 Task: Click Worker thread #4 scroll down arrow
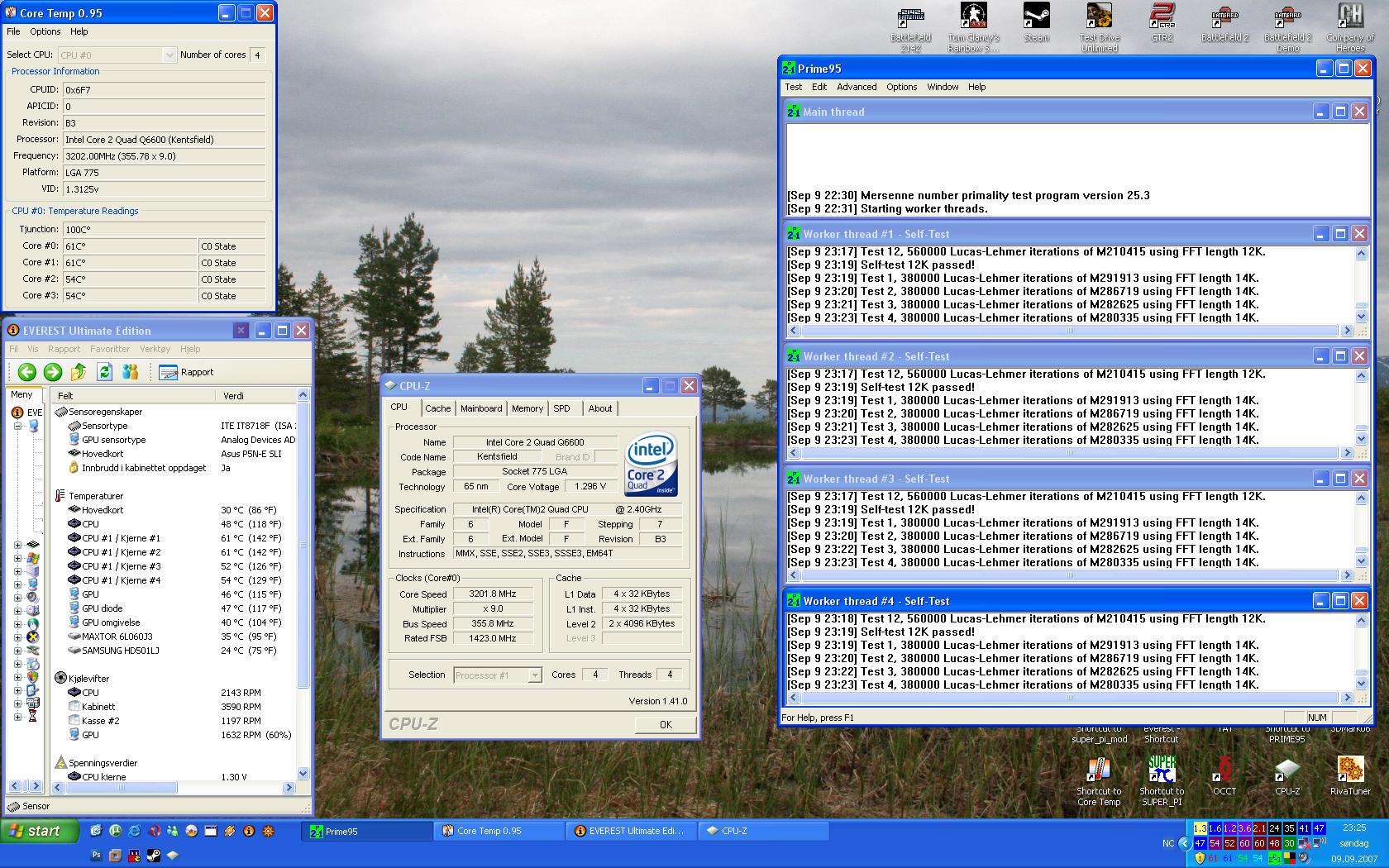[x=1362, y=684]
